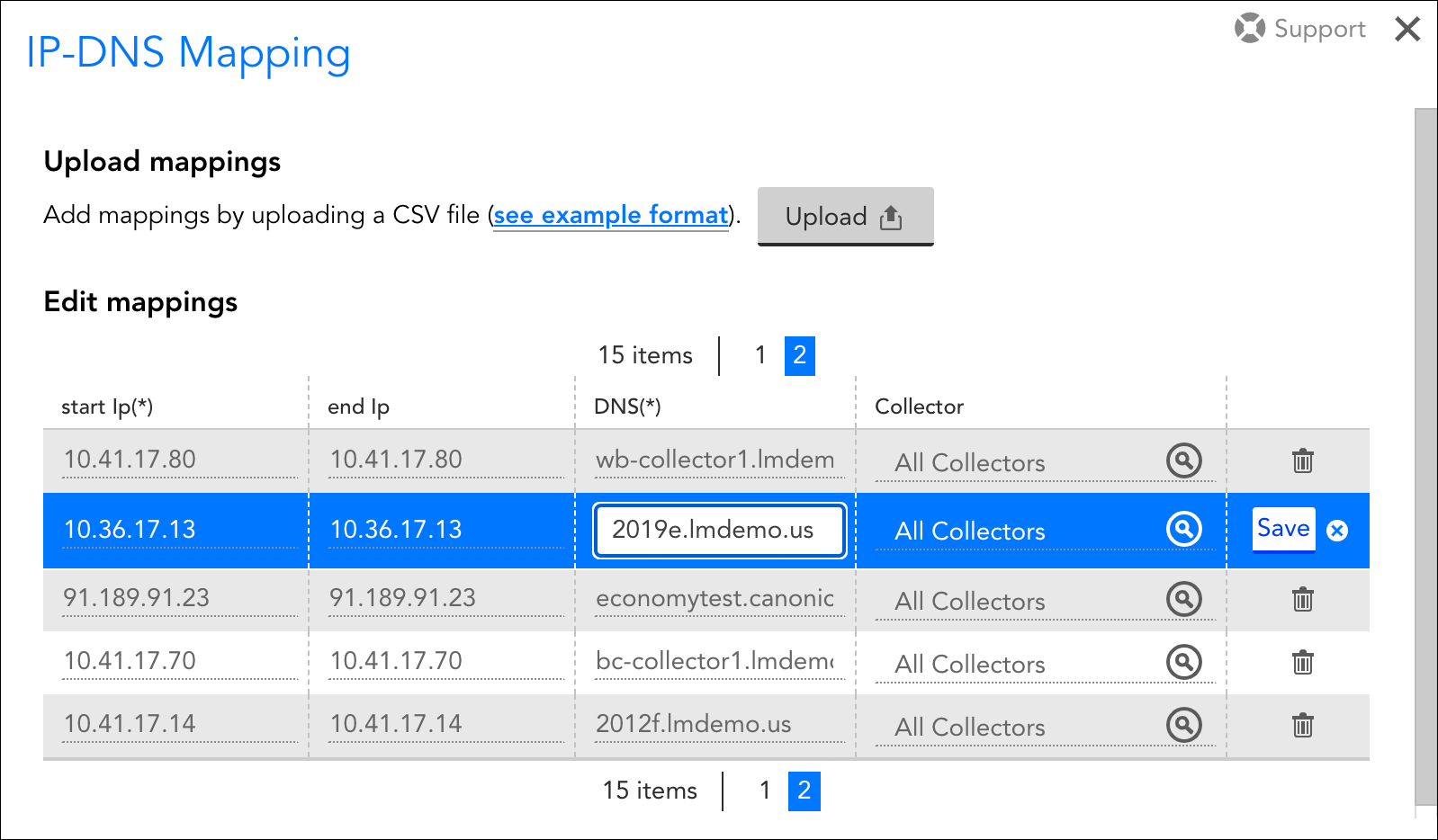Click the start IP field 10.41.17.14
This screenshot has height=840, width=1438.
point(178,724)
